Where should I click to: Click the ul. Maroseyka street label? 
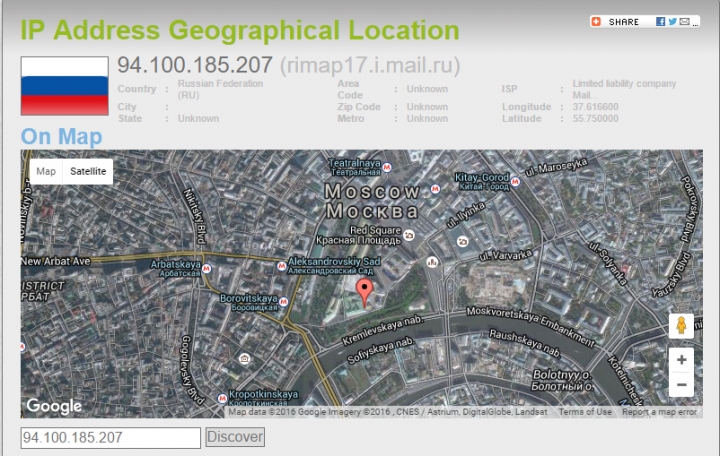[556, 167]
